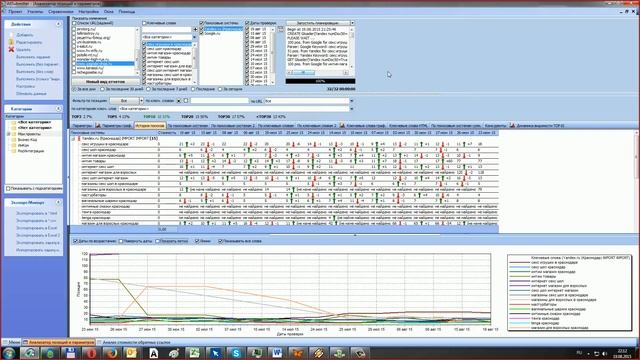Open Skype from the taskbar
Screen dimensions: 640x360
click(236, 353)
